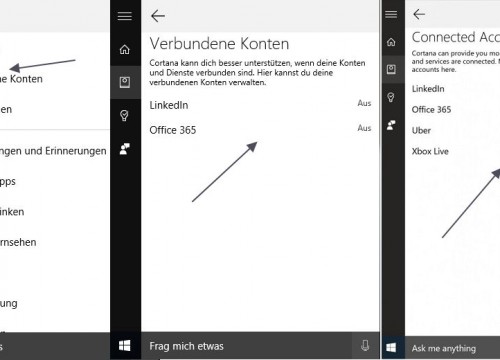This screenshot has width=500, height=360.
Task: Click Aus status next to Office 365
Action: [364, 128]
